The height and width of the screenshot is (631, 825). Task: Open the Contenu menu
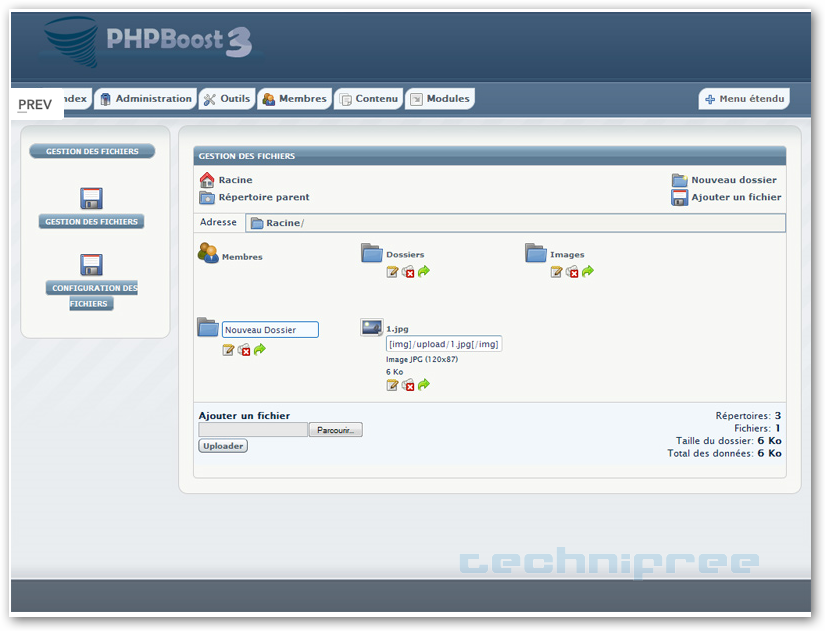point(368,99)
